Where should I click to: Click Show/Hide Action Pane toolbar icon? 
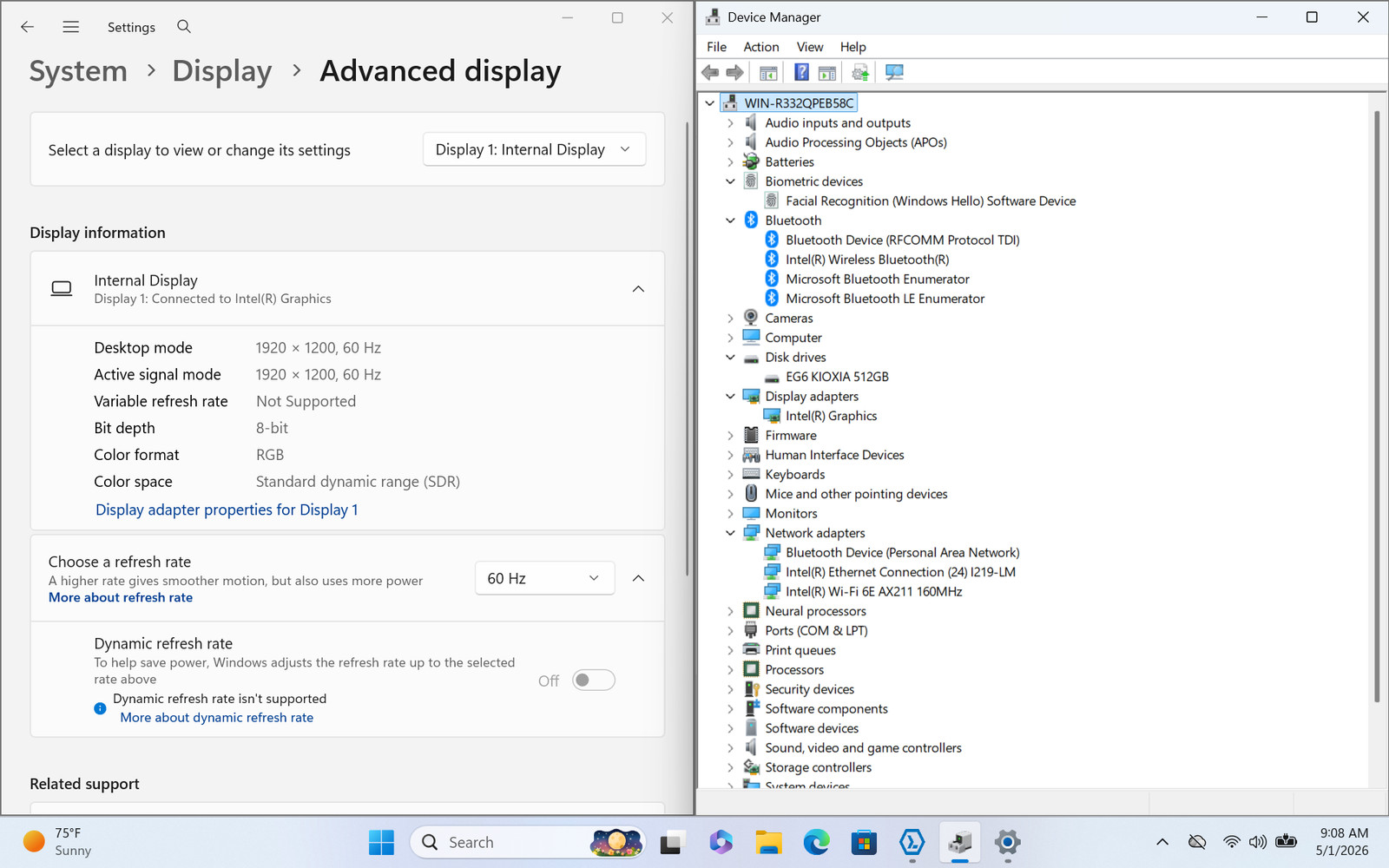(827, 73)
